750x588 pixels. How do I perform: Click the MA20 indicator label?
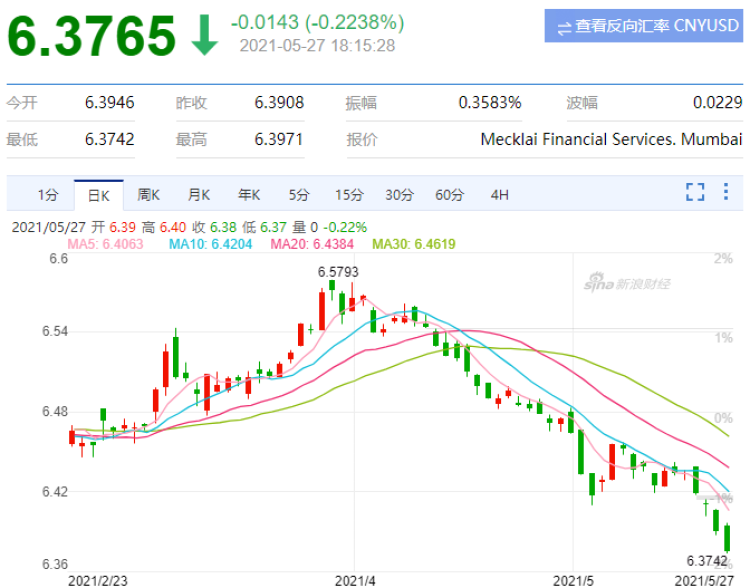tap(312, 244)
